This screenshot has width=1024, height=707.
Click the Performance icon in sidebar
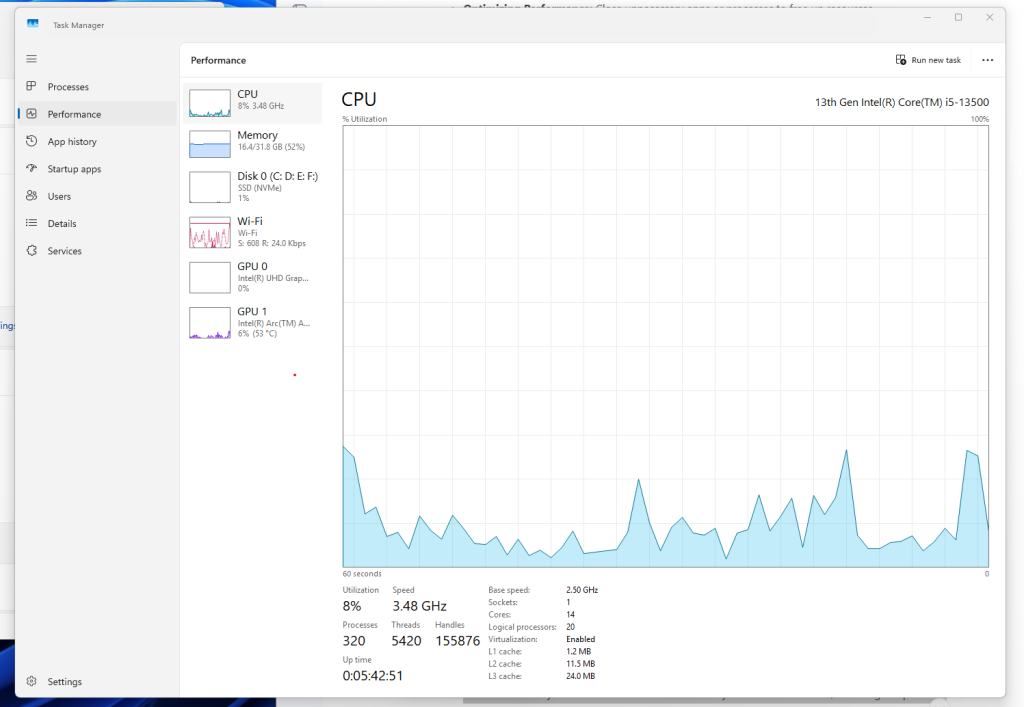coord(31,114)
